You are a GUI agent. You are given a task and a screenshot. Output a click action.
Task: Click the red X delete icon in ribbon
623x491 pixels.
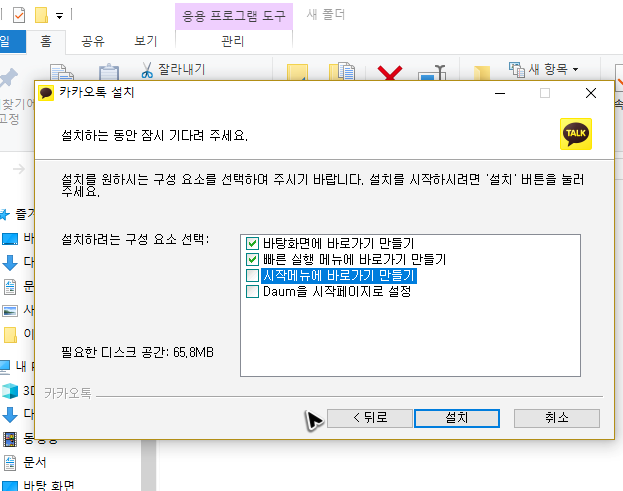[x=390, y=72]
